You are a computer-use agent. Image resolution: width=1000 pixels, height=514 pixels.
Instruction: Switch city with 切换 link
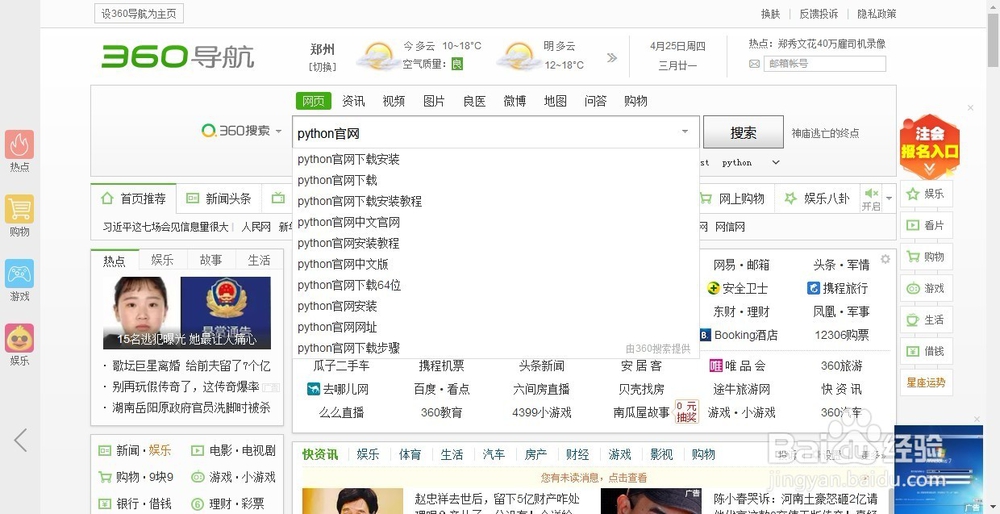click(x=322, y=66)
